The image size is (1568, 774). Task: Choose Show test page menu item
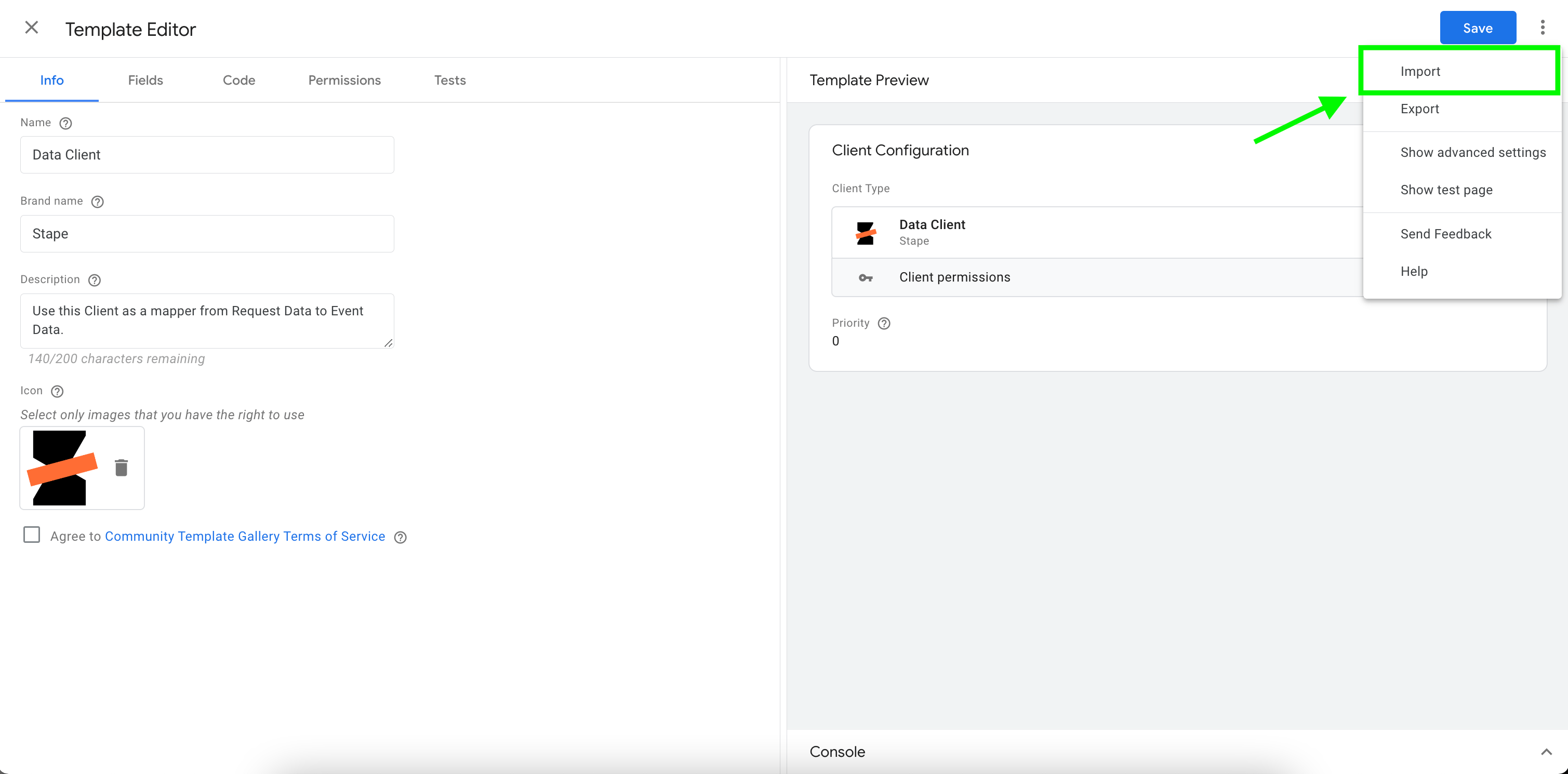coord(1462,190)
